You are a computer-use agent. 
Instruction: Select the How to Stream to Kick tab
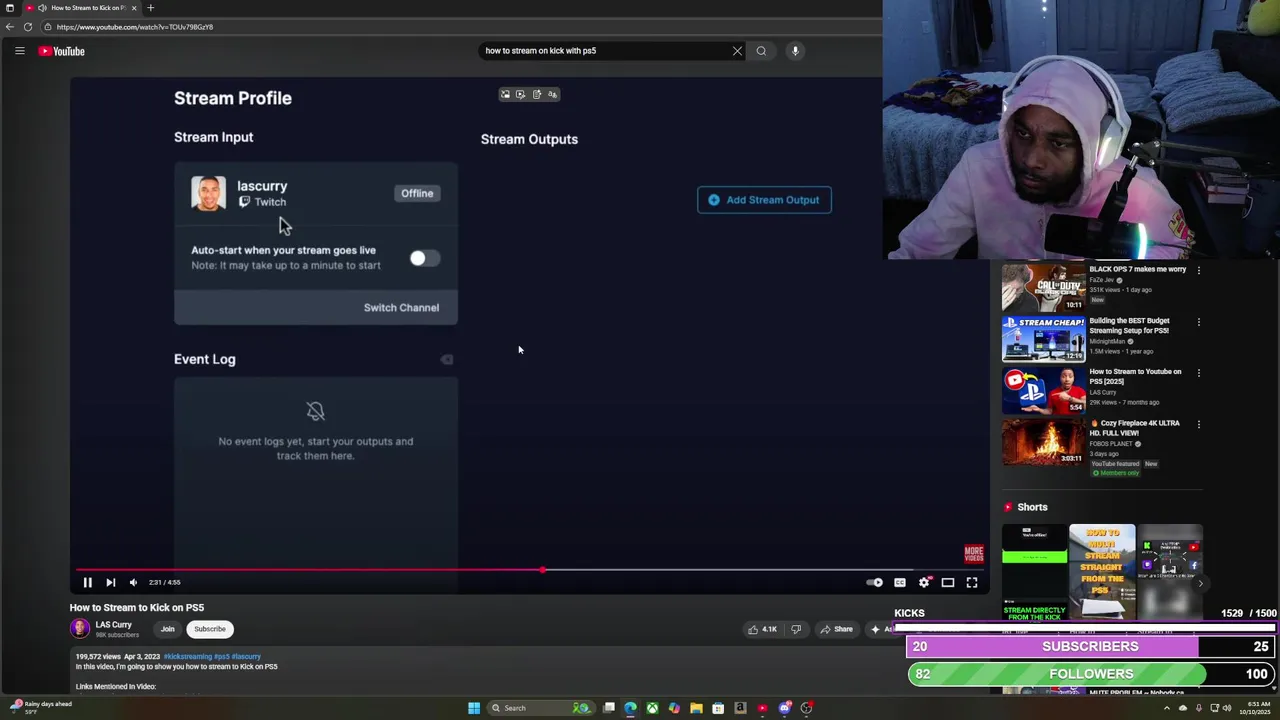[x=83, y=8]
